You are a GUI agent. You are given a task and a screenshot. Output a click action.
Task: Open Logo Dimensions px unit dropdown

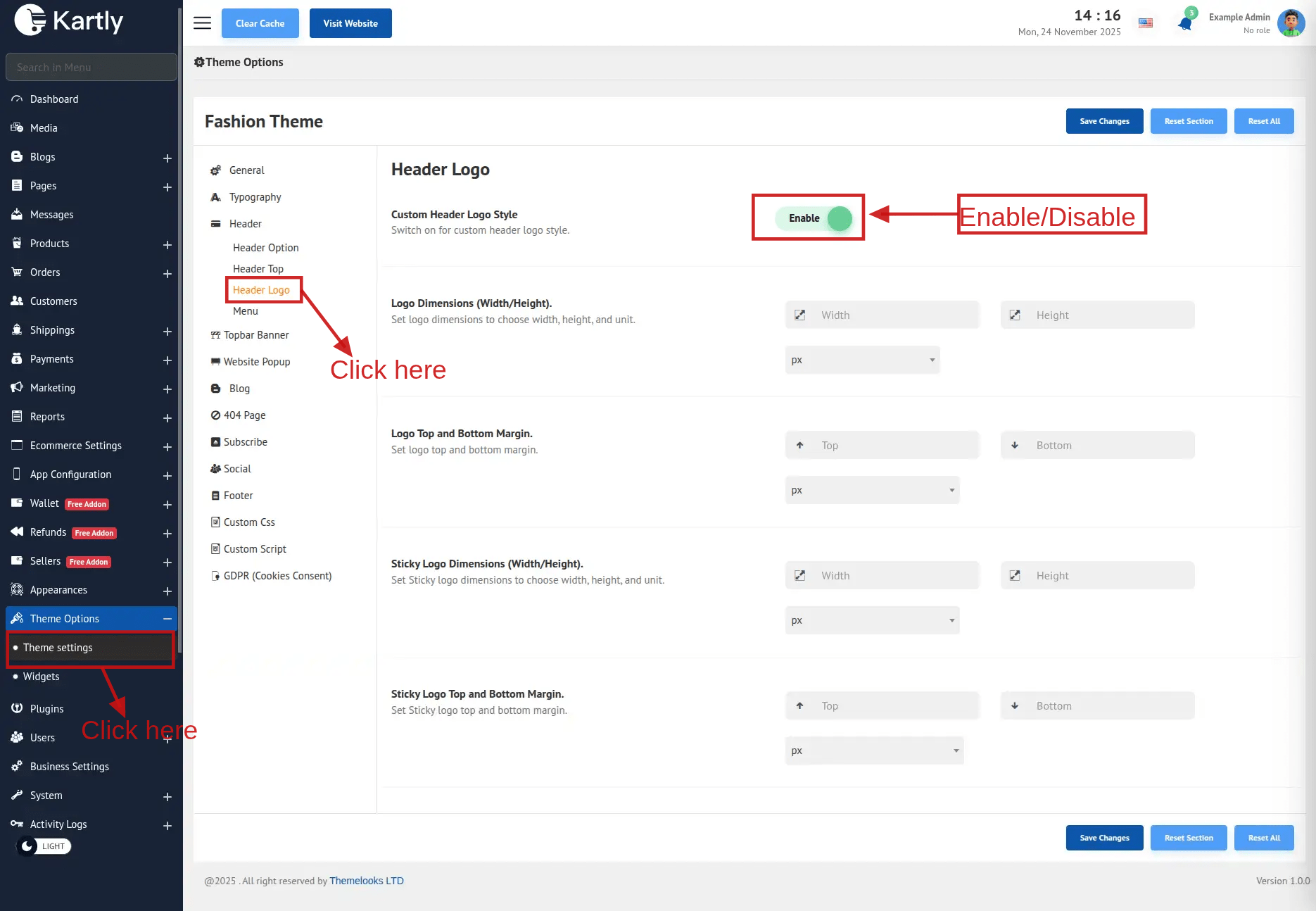(x=862, y=360)
